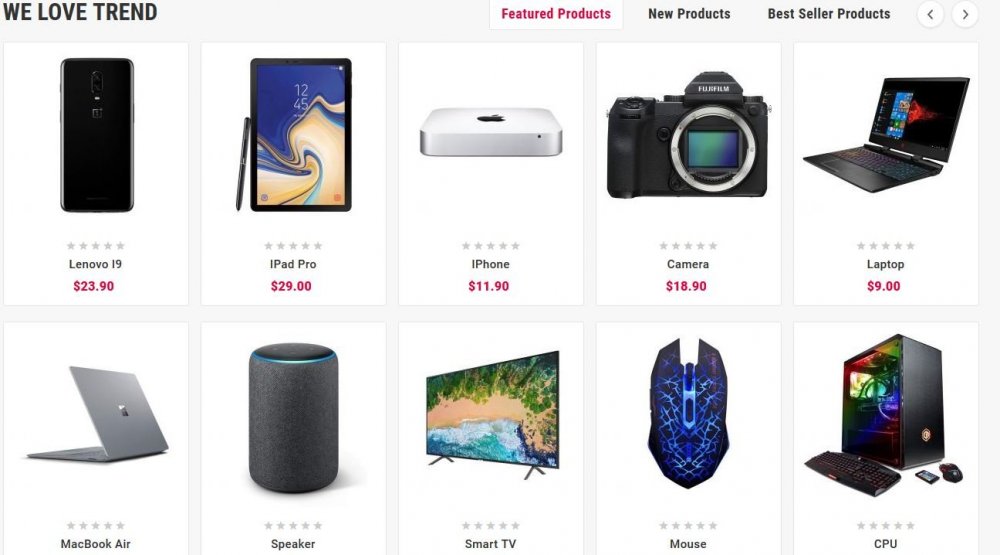Open the Lenovo I9 product link
Image resolution: width=1000 pixels, height=555 pixels.
click(x=95, y=264)
